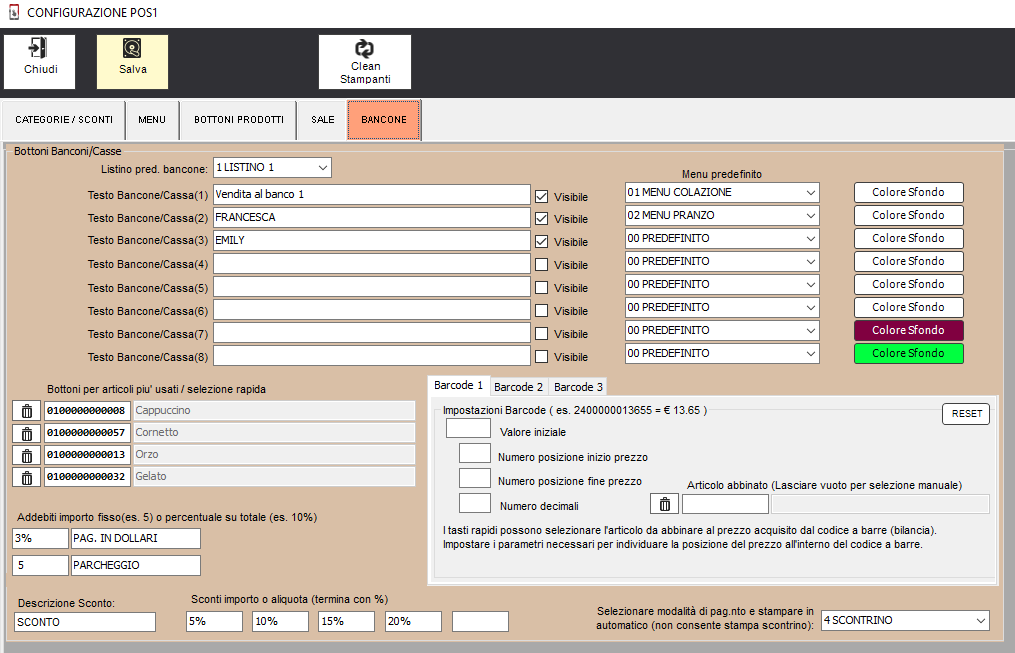The width and height of the screenshot is (1015, 653).
Task: Switch to BOTTONI PRODOTTI tab
Action: (x=239, y=120)
